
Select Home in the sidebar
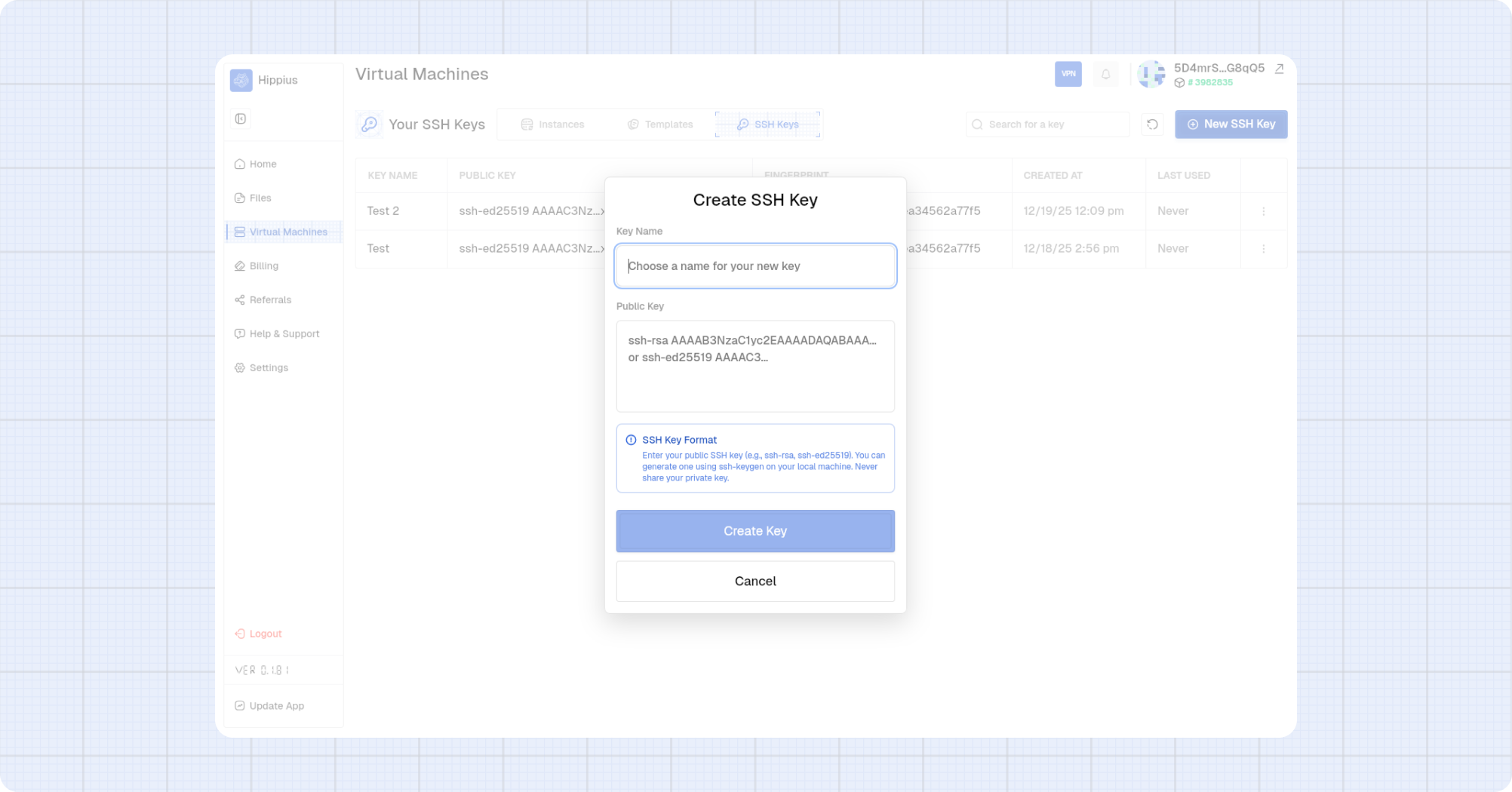(x=263, y=164)
